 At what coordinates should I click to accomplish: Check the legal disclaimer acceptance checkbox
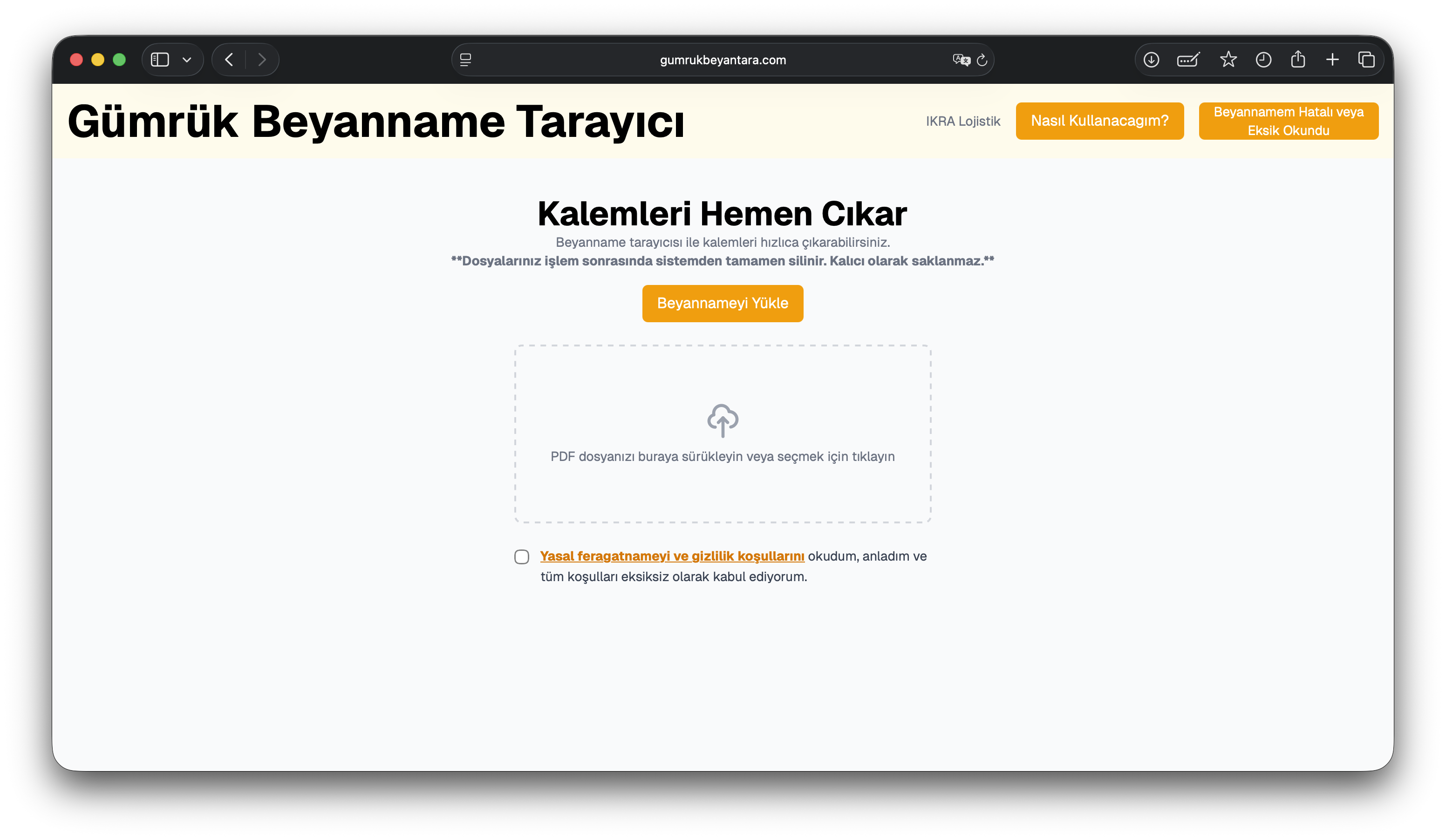[x=522, y=557]
